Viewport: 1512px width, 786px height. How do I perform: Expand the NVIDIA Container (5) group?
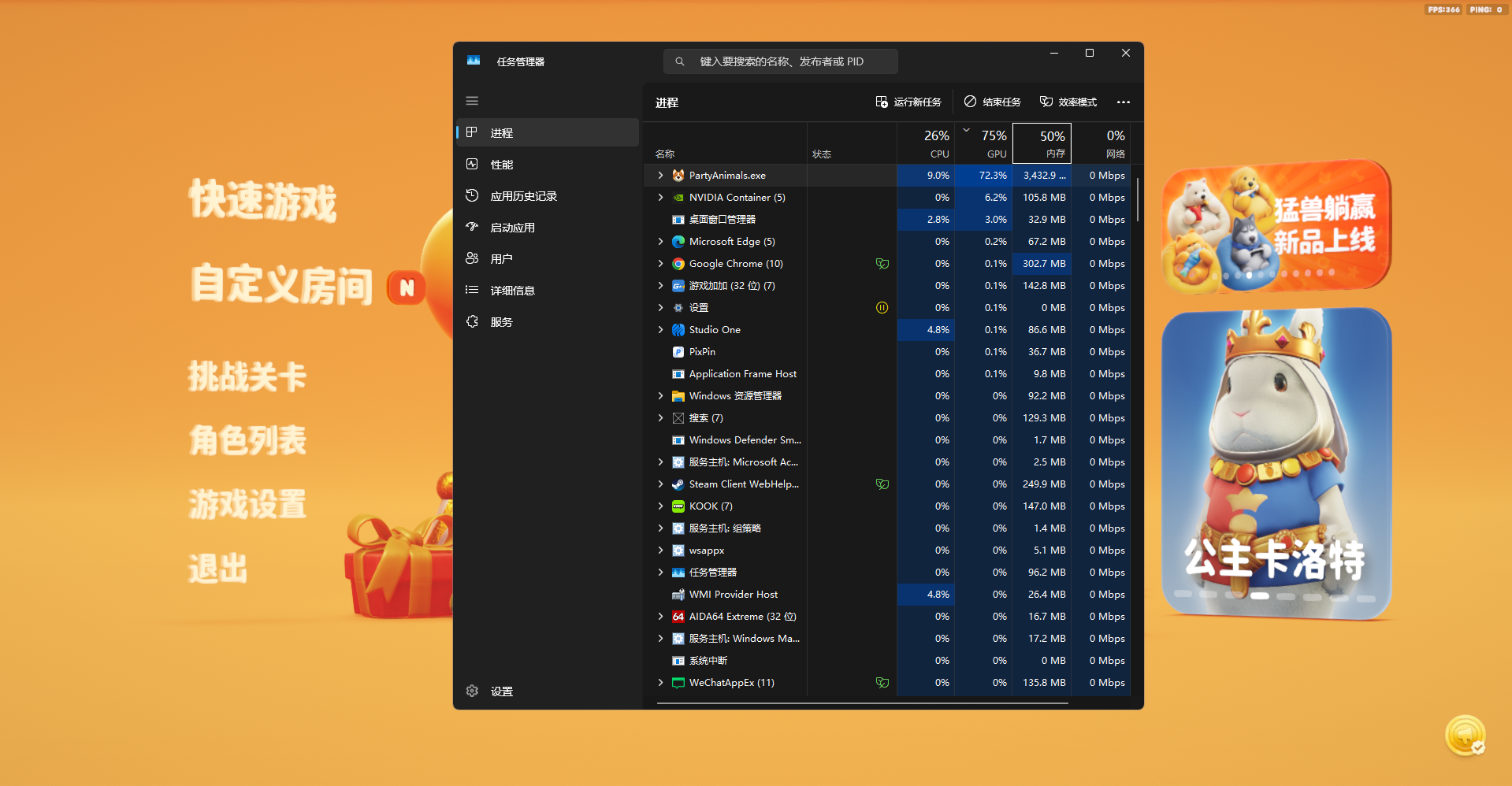point(660,198)
